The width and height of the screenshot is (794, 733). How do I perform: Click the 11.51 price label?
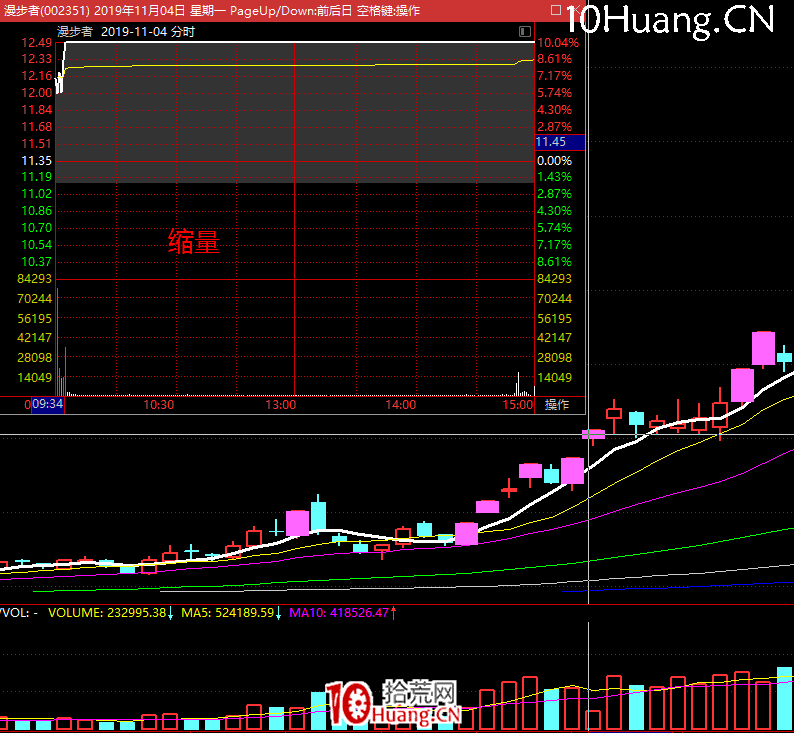[x=36, y=144]
